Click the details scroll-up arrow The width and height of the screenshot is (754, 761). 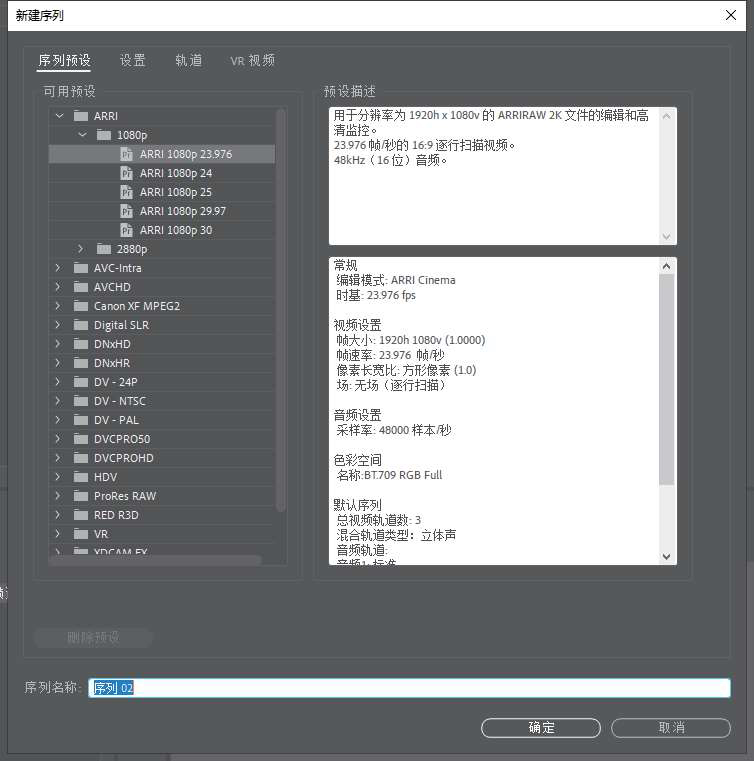667,266
